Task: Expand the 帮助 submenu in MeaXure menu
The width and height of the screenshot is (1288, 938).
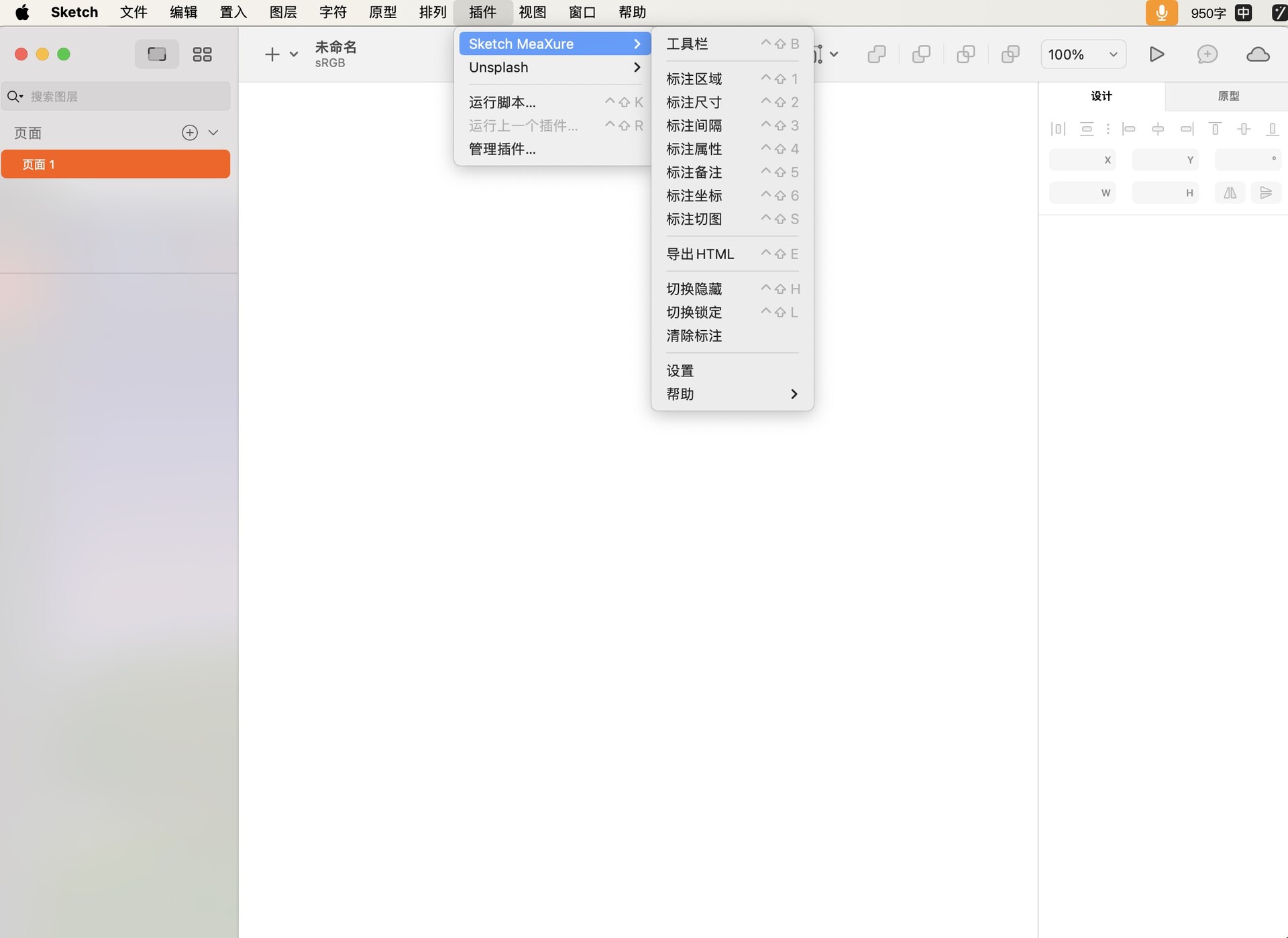Action: pos(732,394)
